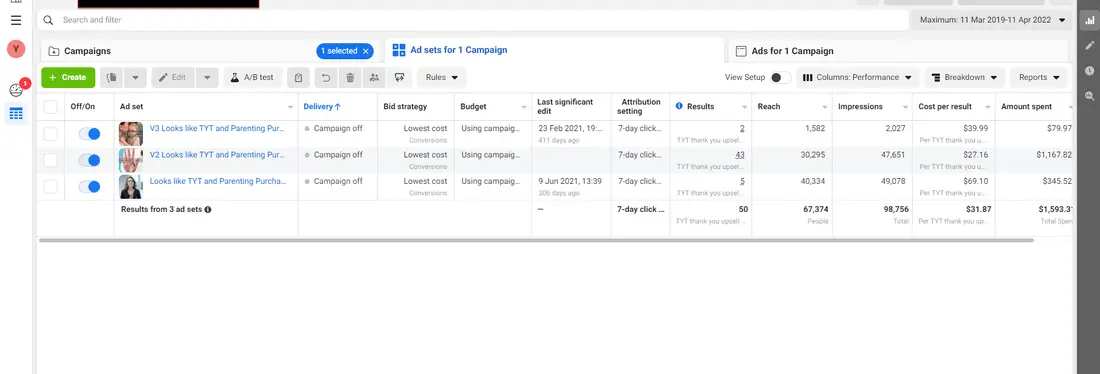Image resolution: width=1100 pixels, height=374 pixels.
Task: Click the undo arrow icon
Action: (326, 77)
